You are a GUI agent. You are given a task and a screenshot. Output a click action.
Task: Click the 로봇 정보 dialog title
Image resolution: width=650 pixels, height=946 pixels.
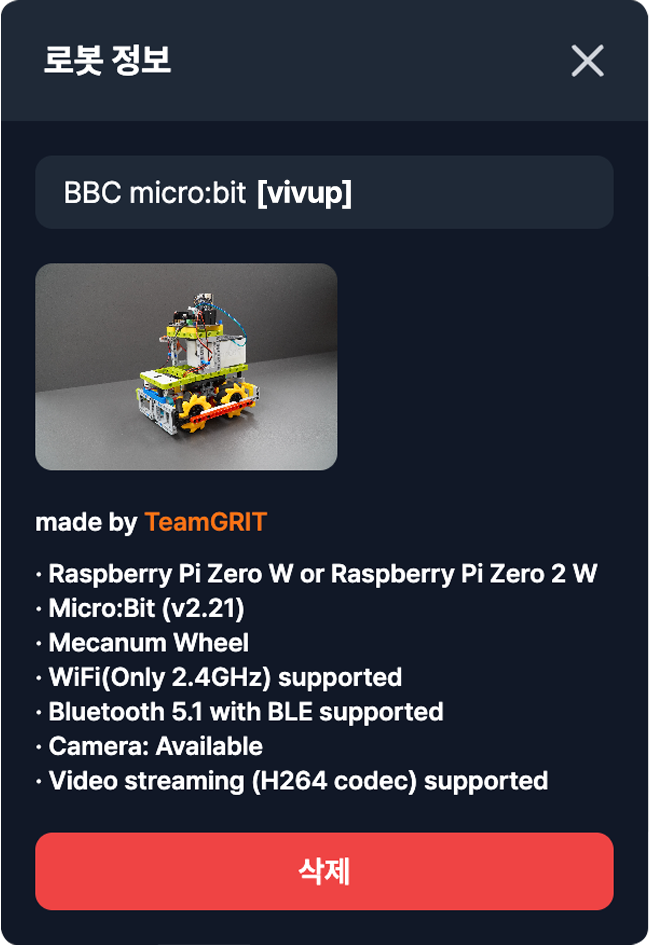[107, 60]
